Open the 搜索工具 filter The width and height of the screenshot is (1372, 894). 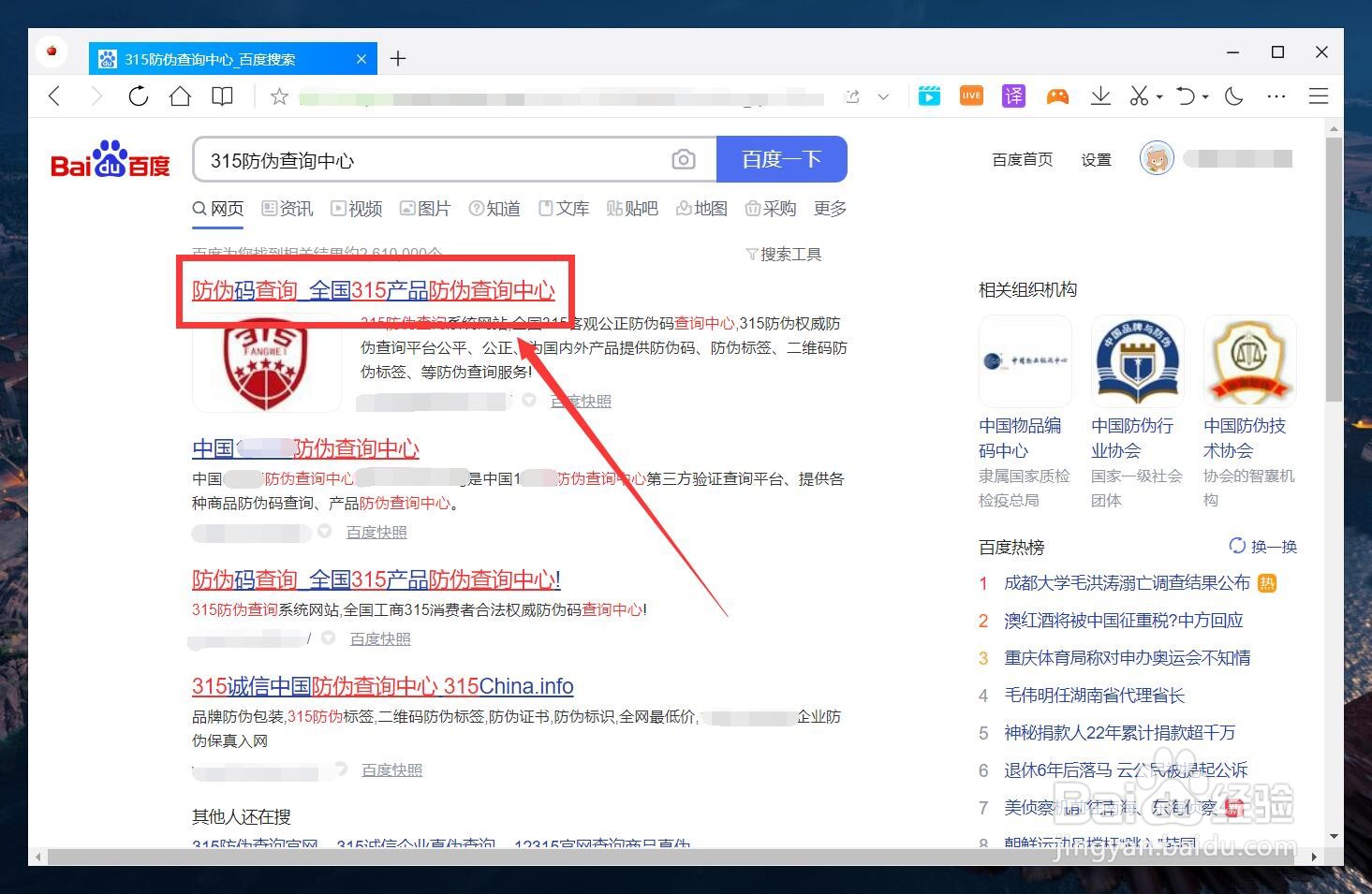pyautogui.click(x=784, y=255)
